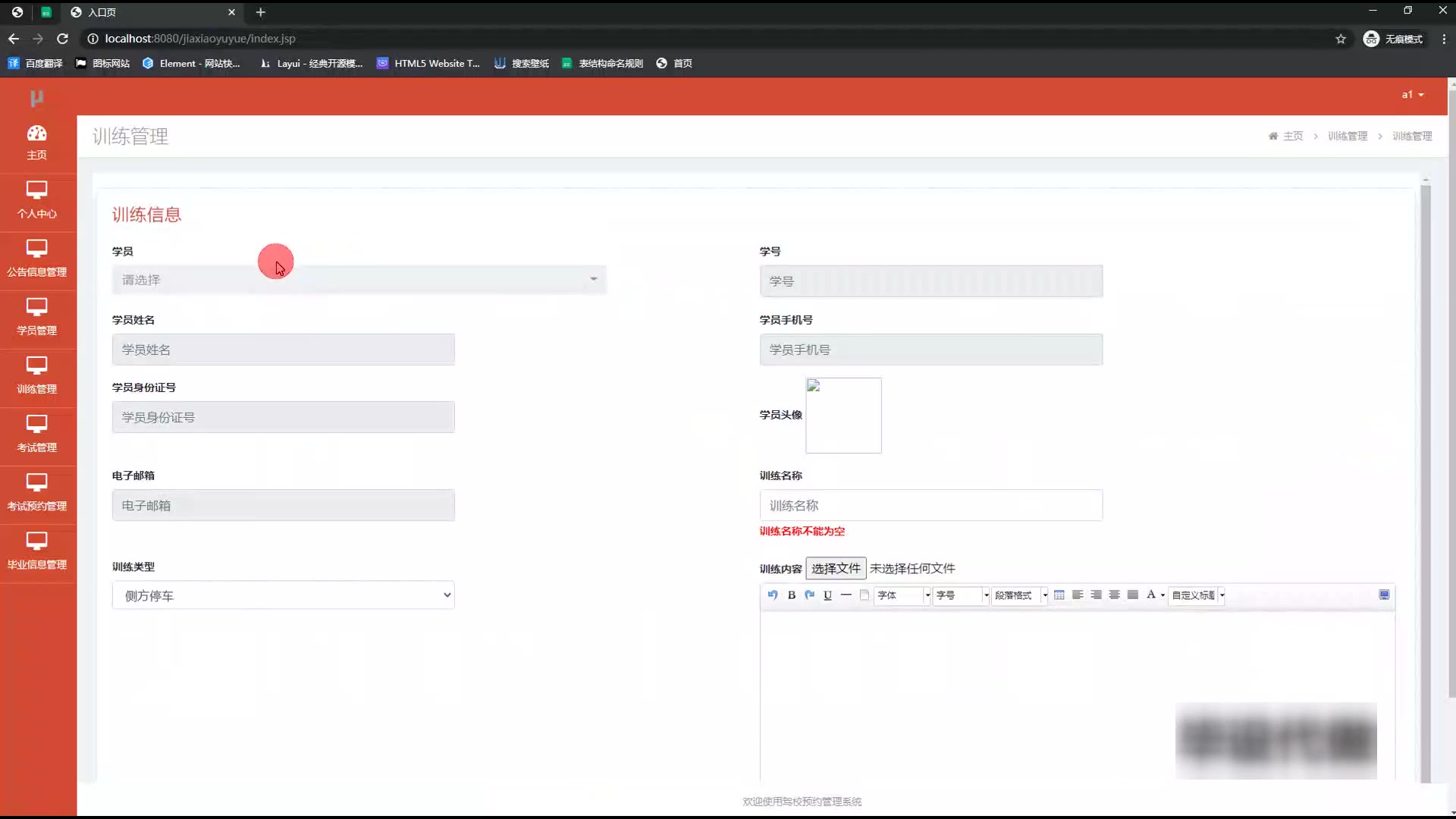Click the 学号 input field
Viewport: 1456px width, 819px height.
point(931,281)
